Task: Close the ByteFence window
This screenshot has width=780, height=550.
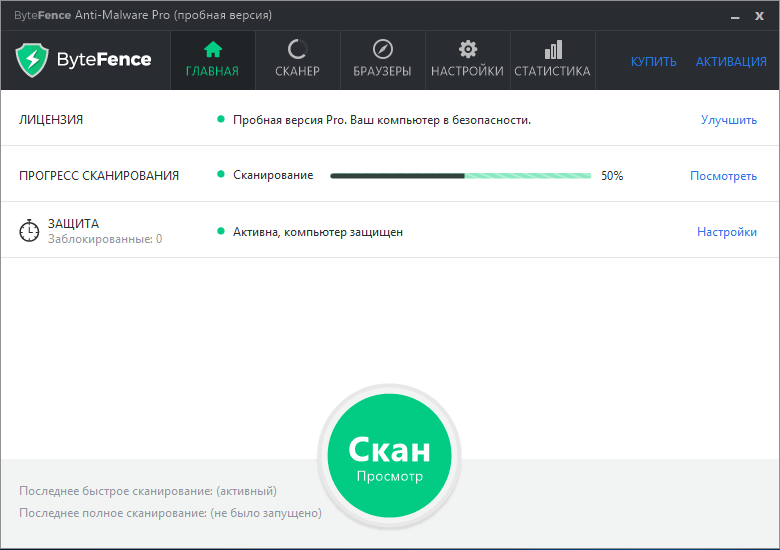Action: click(759, 16)
